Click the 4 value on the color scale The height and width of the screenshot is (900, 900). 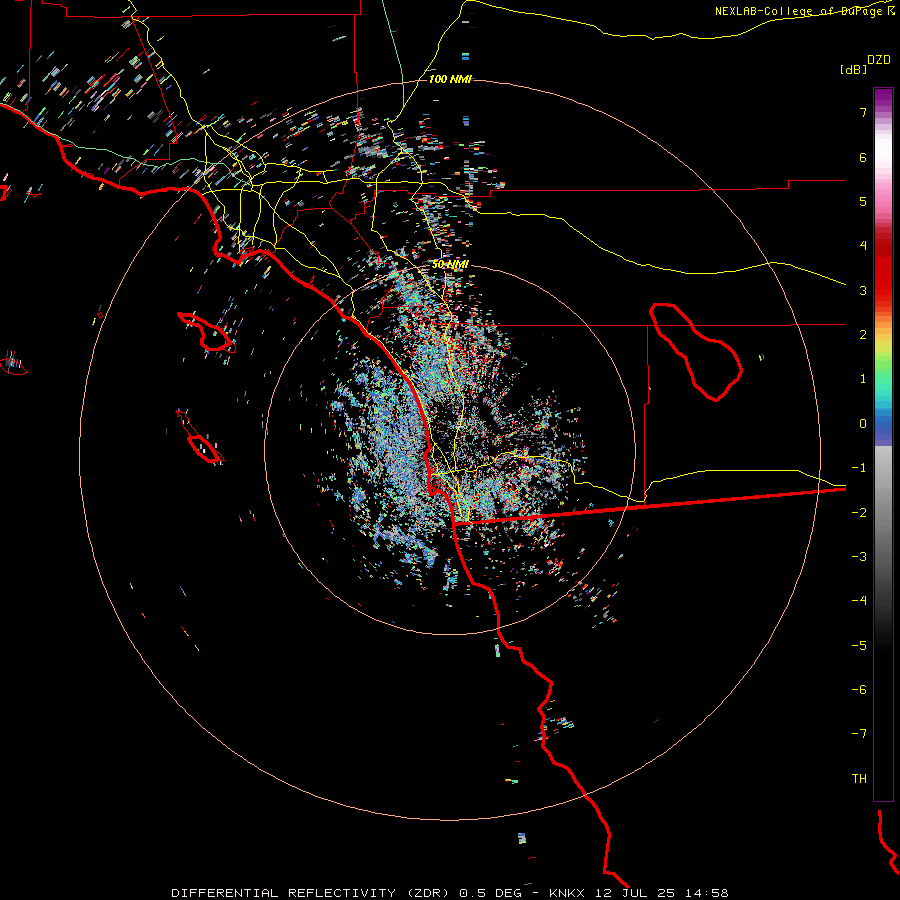863,246
